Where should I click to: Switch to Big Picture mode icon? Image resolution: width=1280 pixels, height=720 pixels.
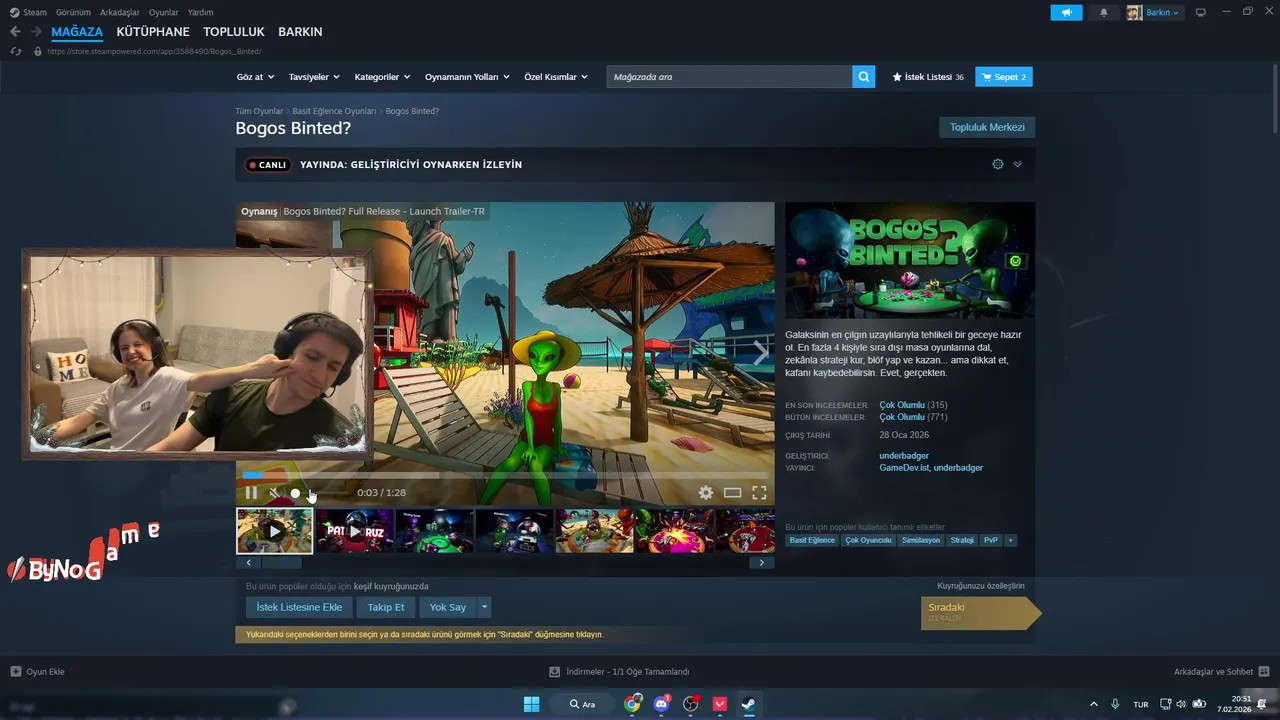1201,12
